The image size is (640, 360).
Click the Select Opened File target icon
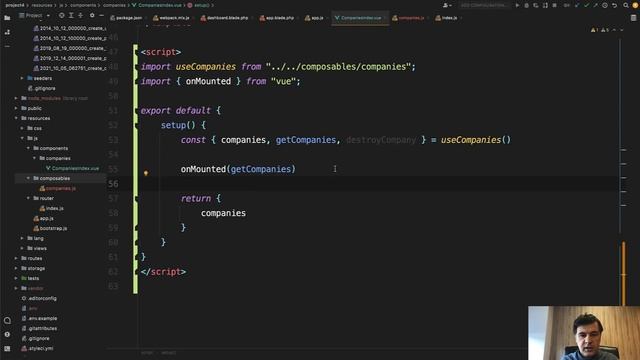pyautogui.click(x=62, y=16)
